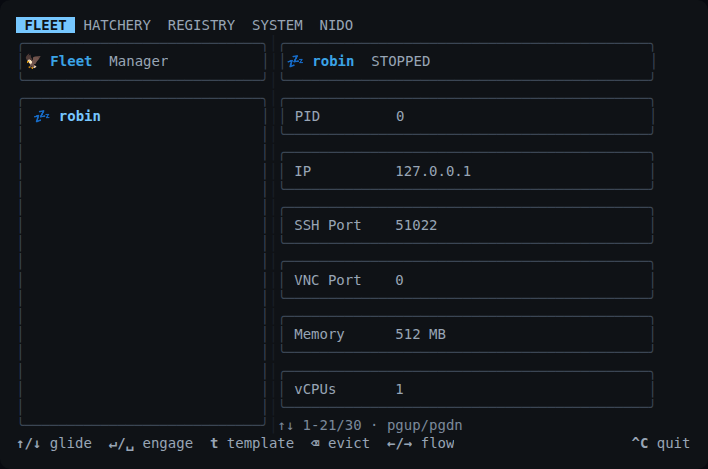Click the zzz status icon in detail header
The height and width of the screenshot is (469, 708).
coord(296,61)
